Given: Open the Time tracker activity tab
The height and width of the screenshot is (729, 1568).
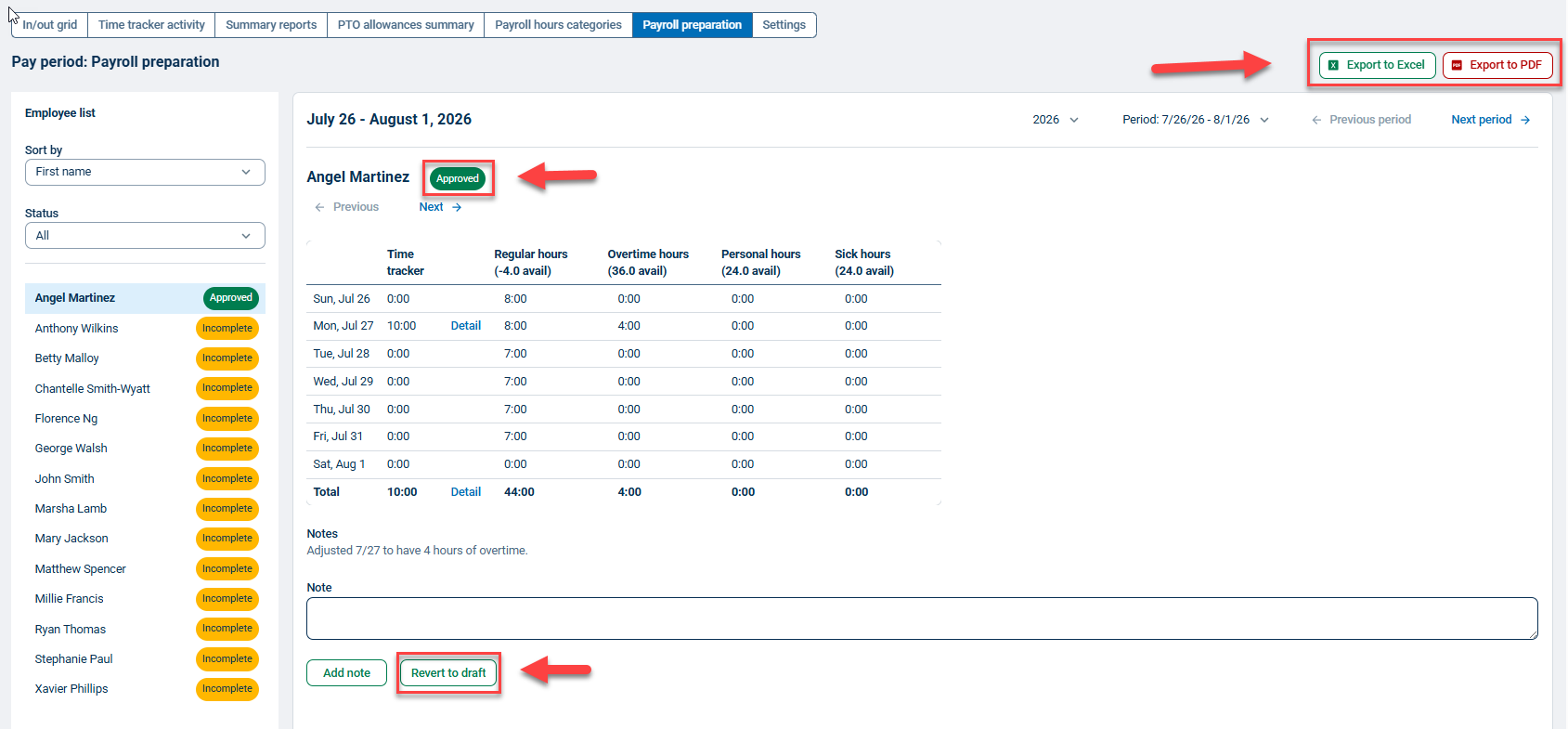Looking at the screenshot, I should click(x=151, y=25).
